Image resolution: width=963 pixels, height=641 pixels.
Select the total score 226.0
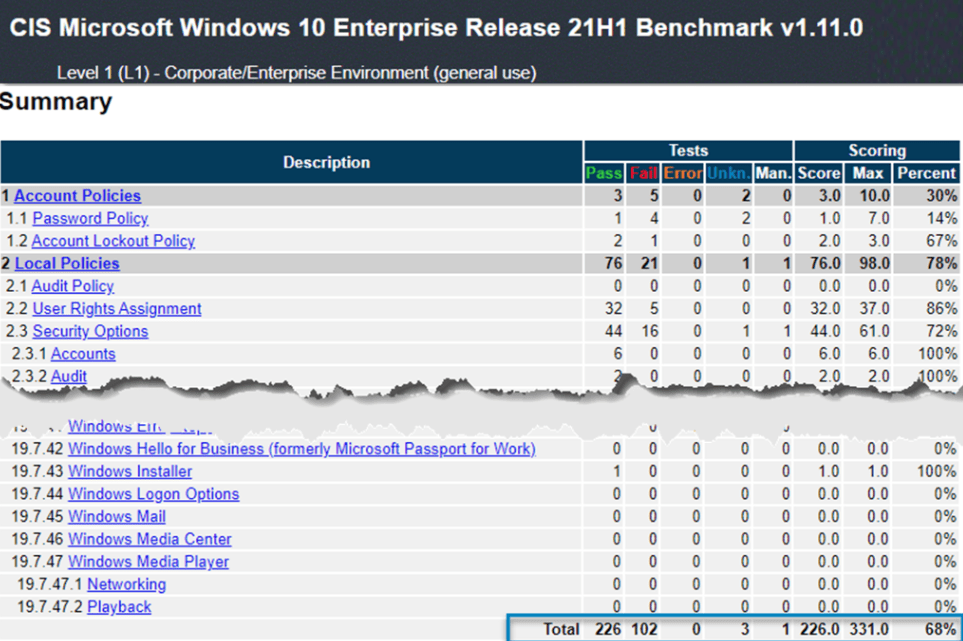tap(819, 629)
